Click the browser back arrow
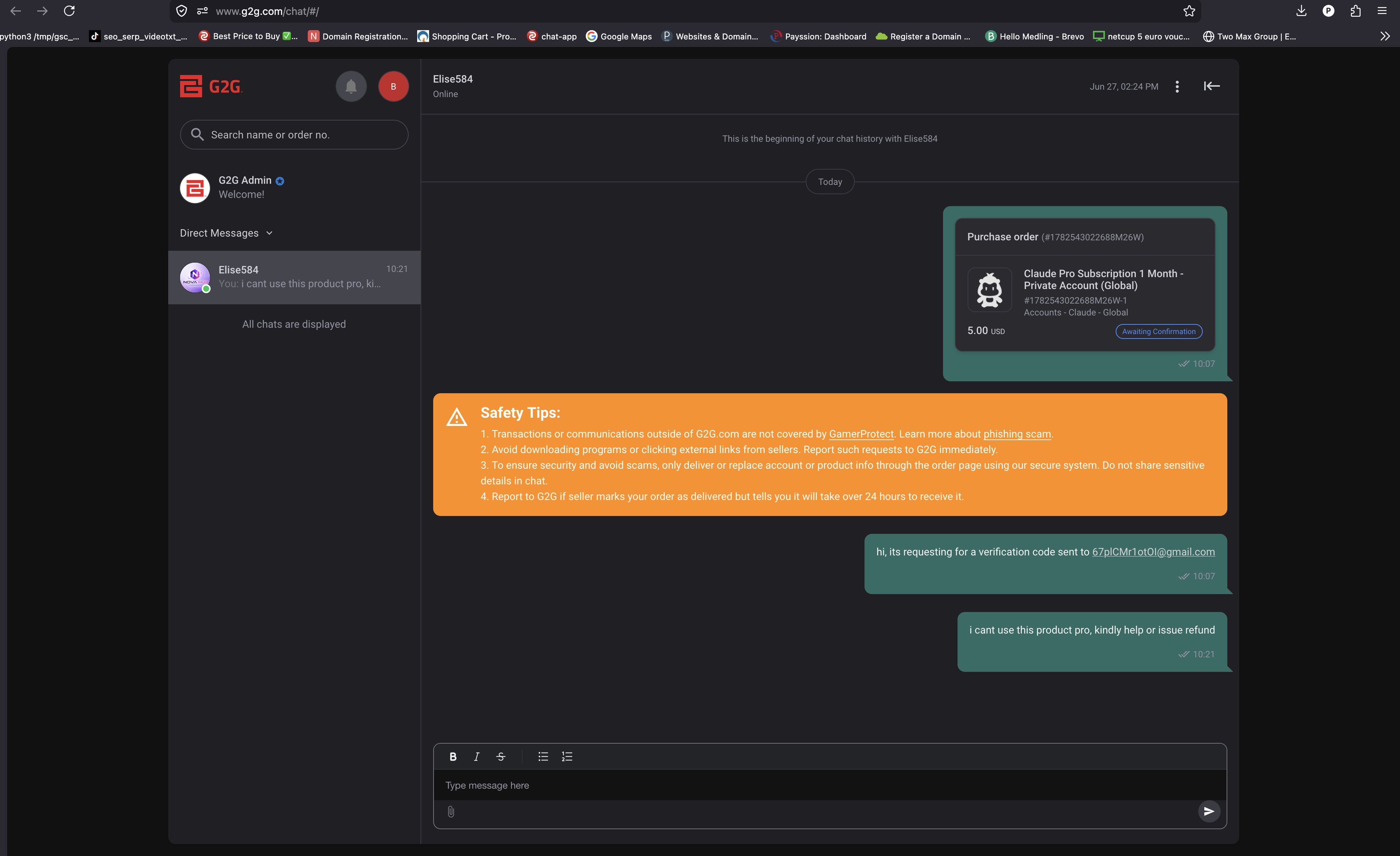 tap(16, 11)
